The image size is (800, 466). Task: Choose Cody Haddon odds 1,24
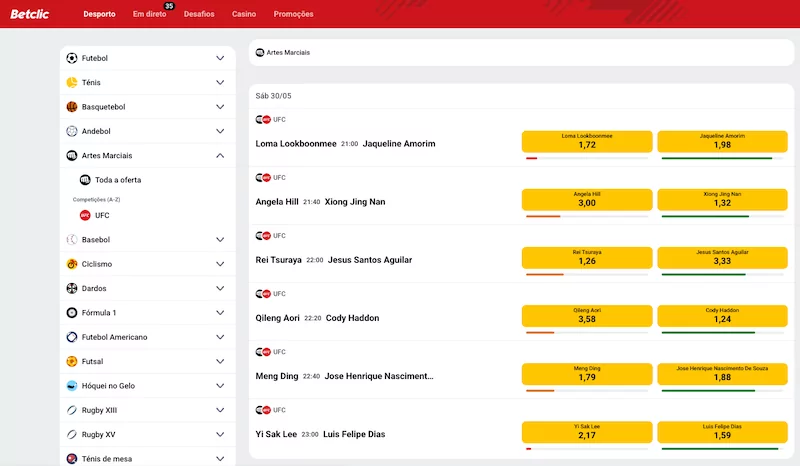tap(722, 316)
